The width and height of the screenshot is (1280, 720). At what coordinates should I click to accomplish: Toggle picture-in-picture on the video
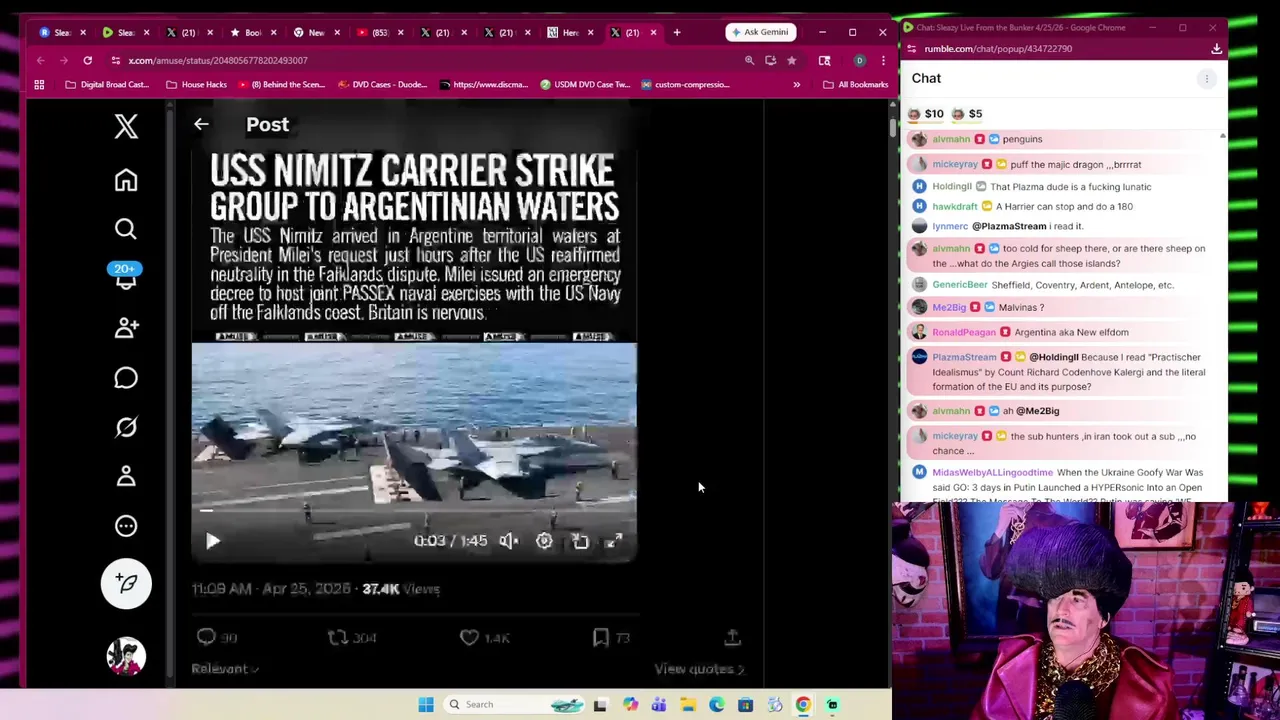[x=580, y=541]
